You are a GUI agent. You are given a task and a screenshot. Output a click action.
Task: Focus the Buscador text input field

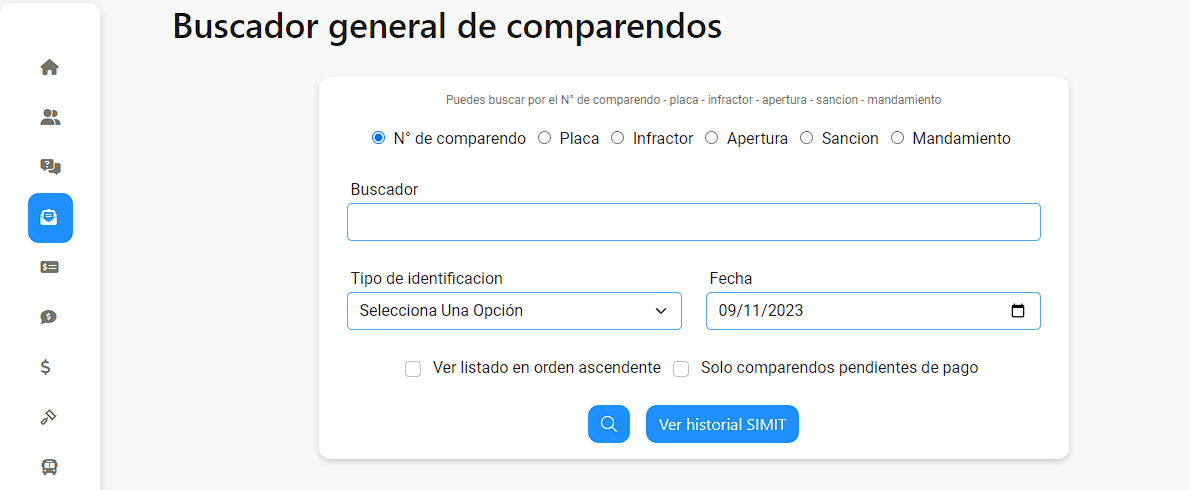(x=694, y=222)
